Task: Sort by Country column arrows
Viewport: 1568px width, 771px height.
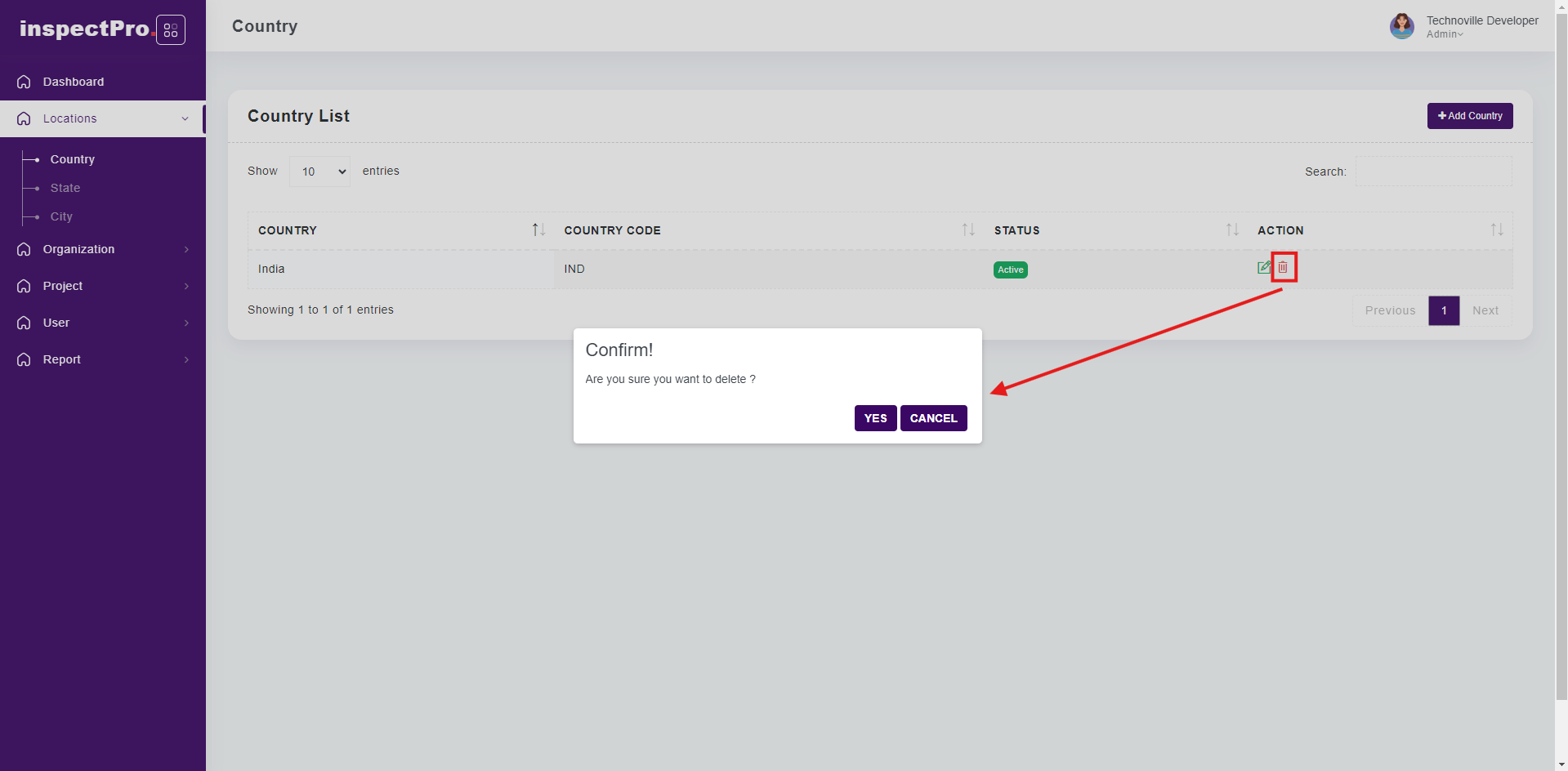Action: [x=538, y=230]
